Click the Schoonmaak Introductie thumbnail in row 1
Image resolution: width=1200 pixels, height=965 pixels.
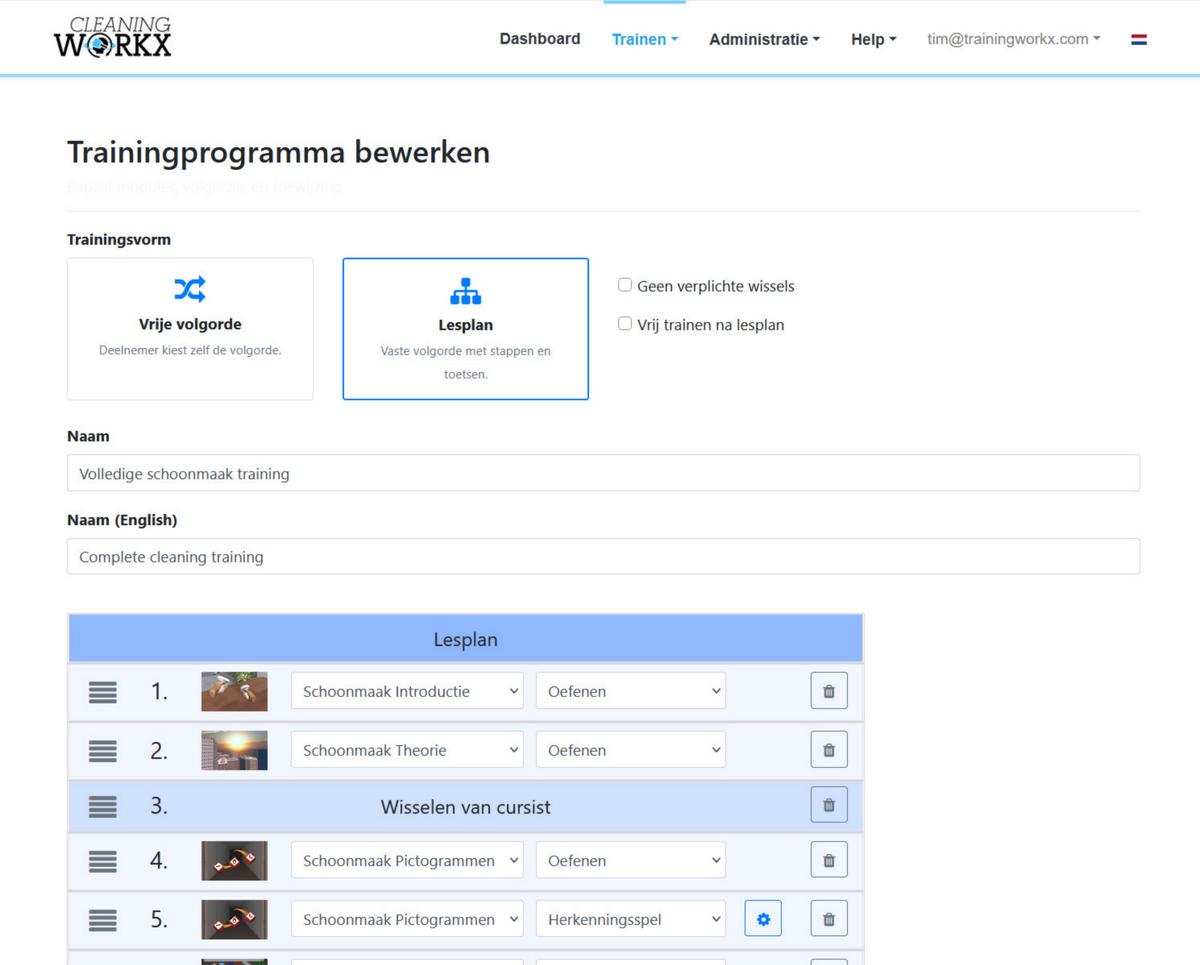(x=234, y=691)
